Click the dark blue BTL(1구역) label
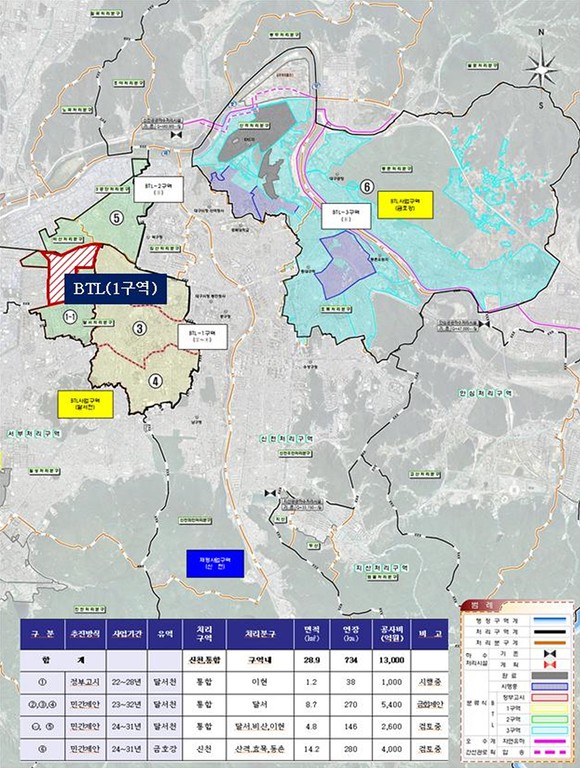Screen dimensions: 580x768 click(x=116, y=289)
